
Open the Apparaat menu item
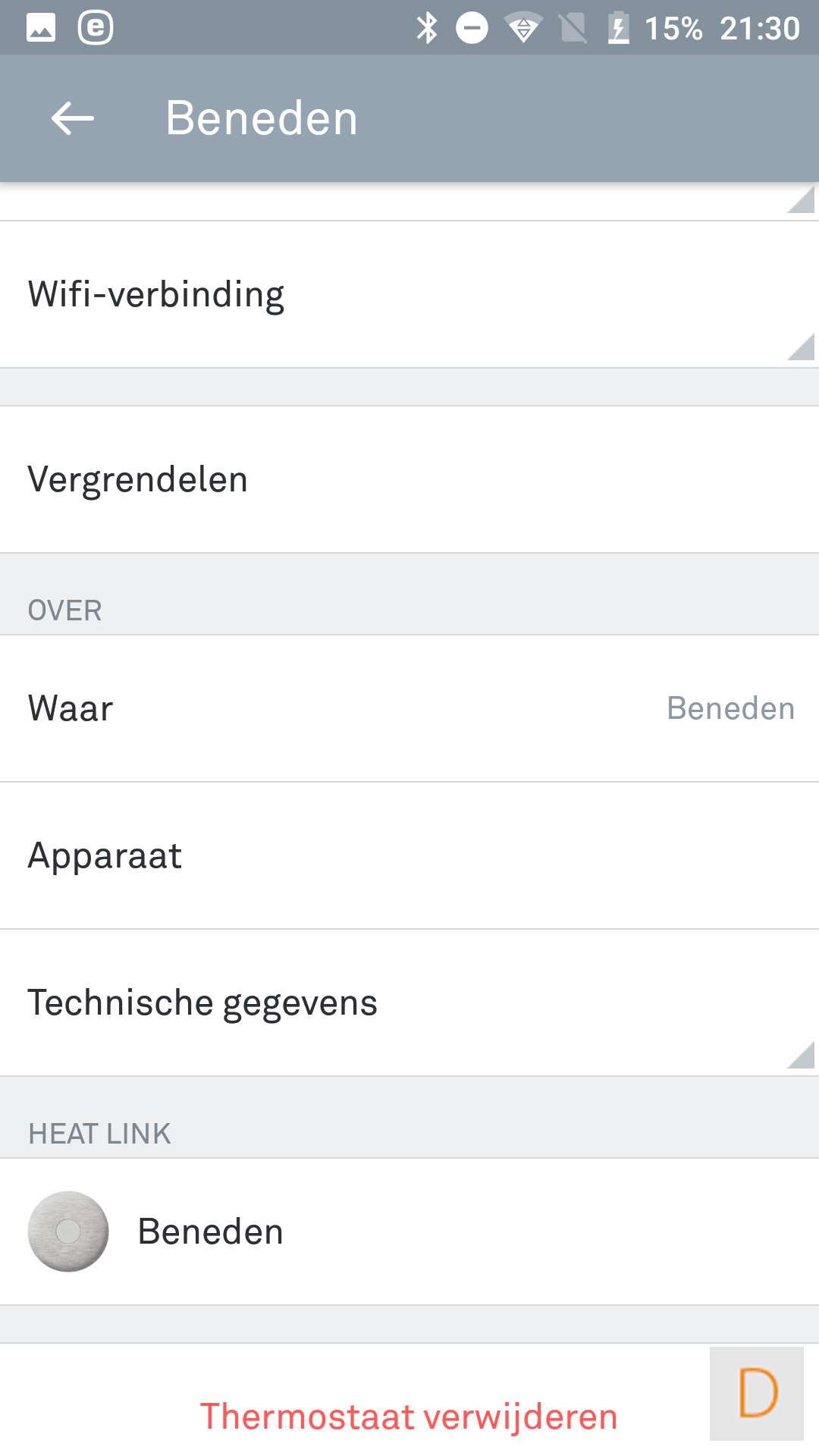(x=409, y=855)
